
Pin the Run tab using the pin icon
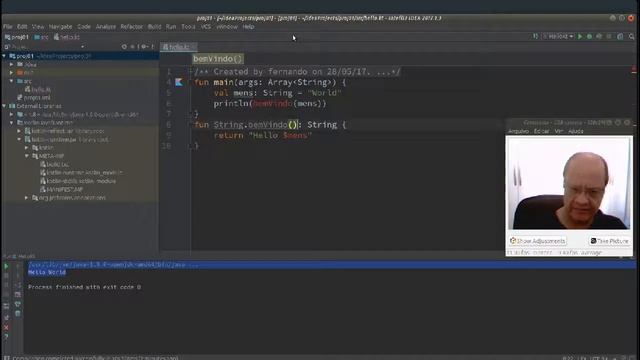point(6,317)
